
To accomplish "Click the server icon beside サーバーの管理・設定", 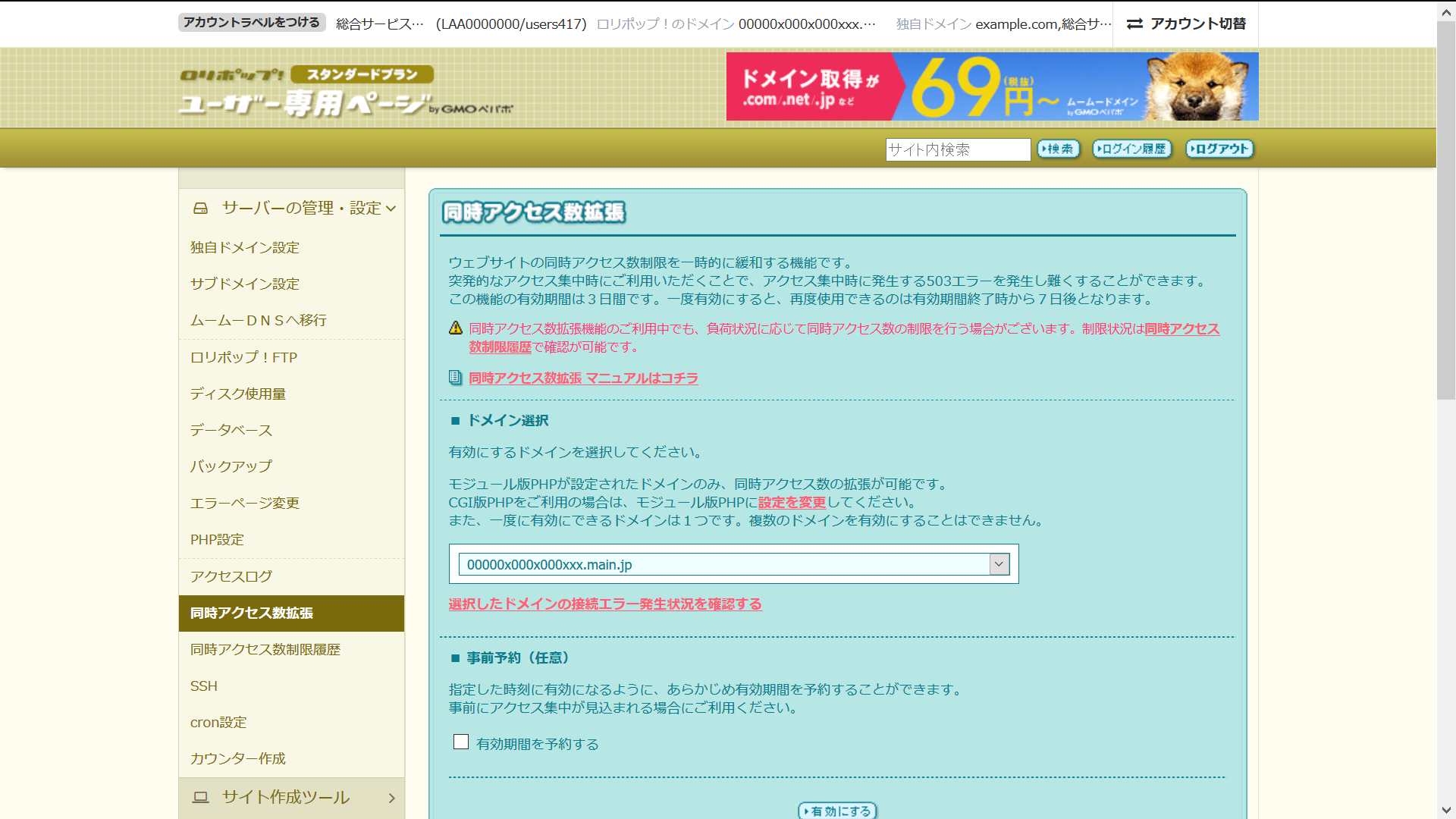I will [200, 208].
